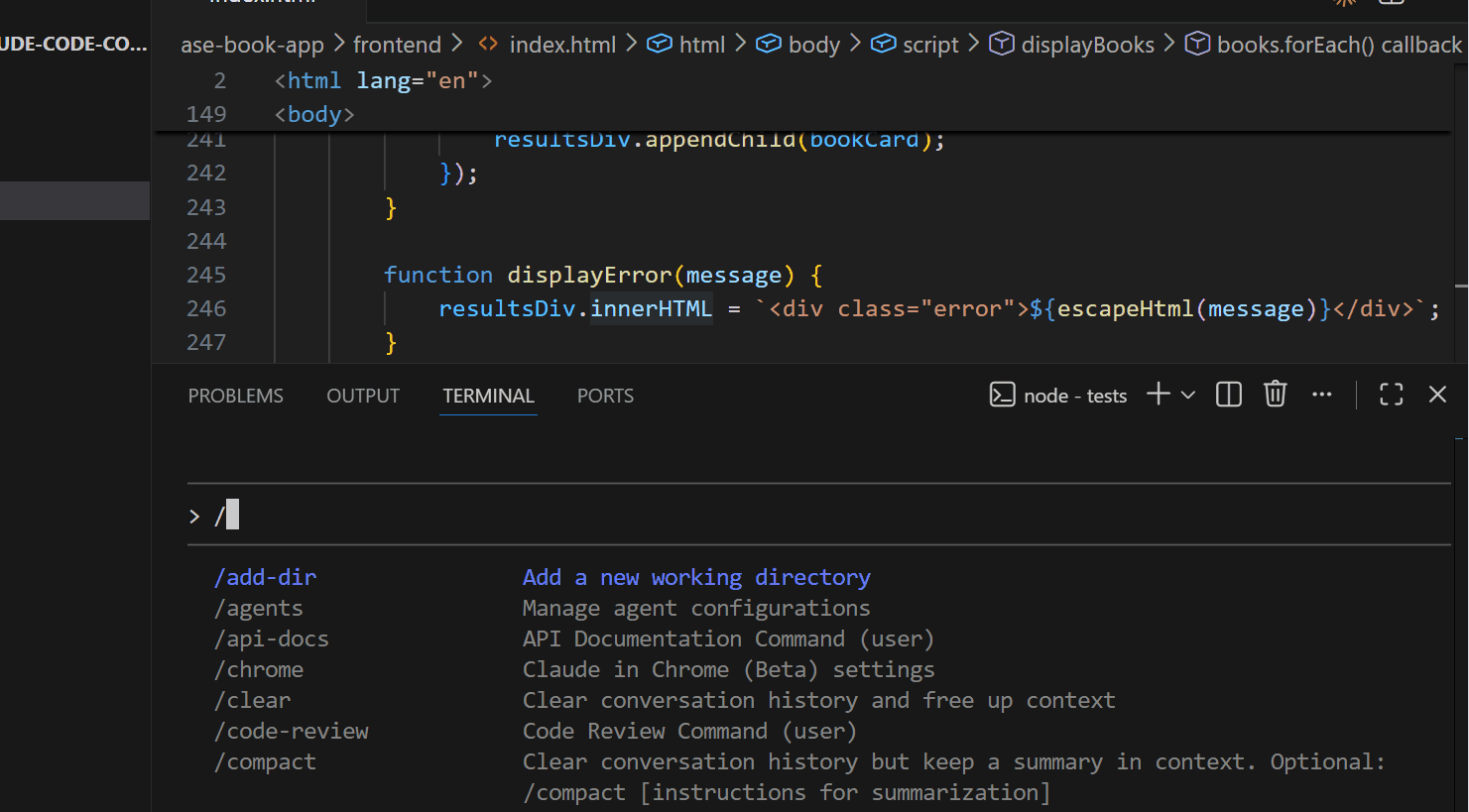Click the terminal shell icon beside node
Viewport: 1469px width, 812px height.
(x=1002, y=395)
